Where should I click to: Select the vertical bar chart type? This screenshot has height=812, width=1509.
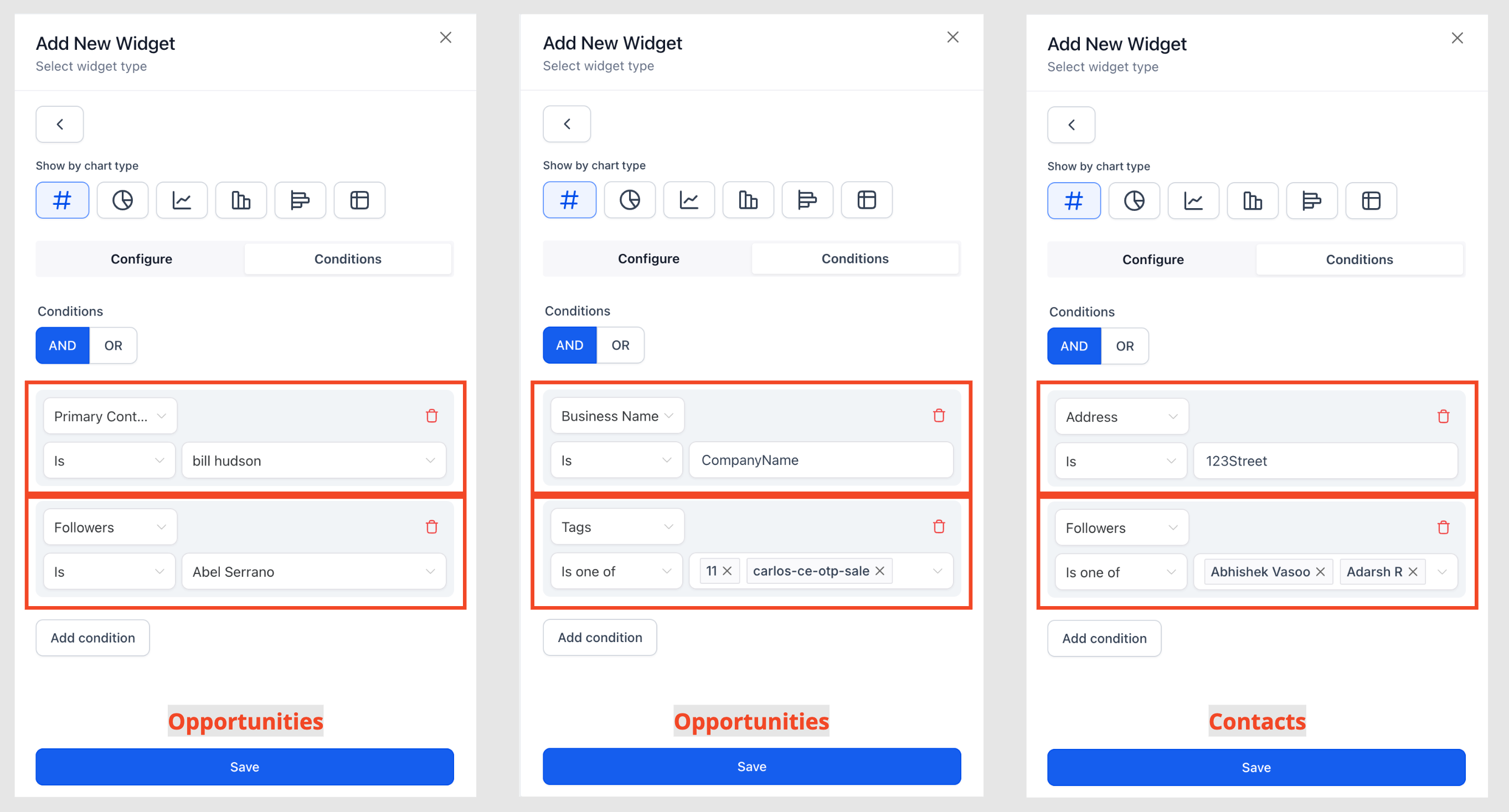click(241, 200)
